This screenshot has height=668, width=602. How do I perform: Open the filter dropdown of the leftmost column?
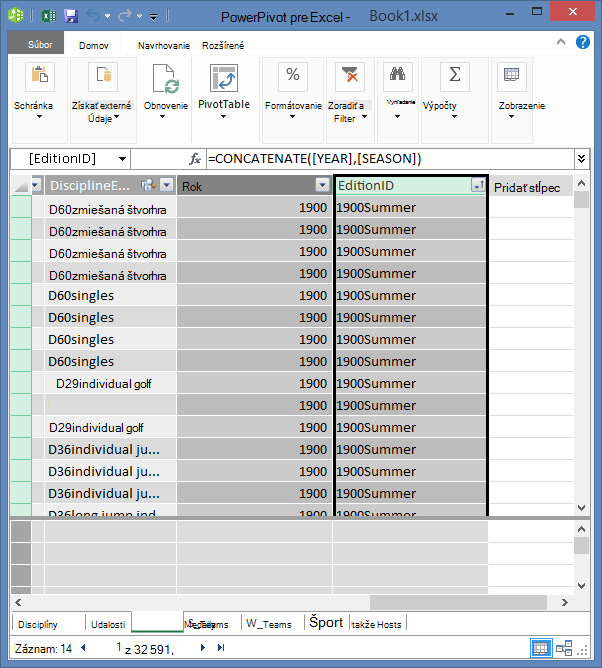point(35,185)
